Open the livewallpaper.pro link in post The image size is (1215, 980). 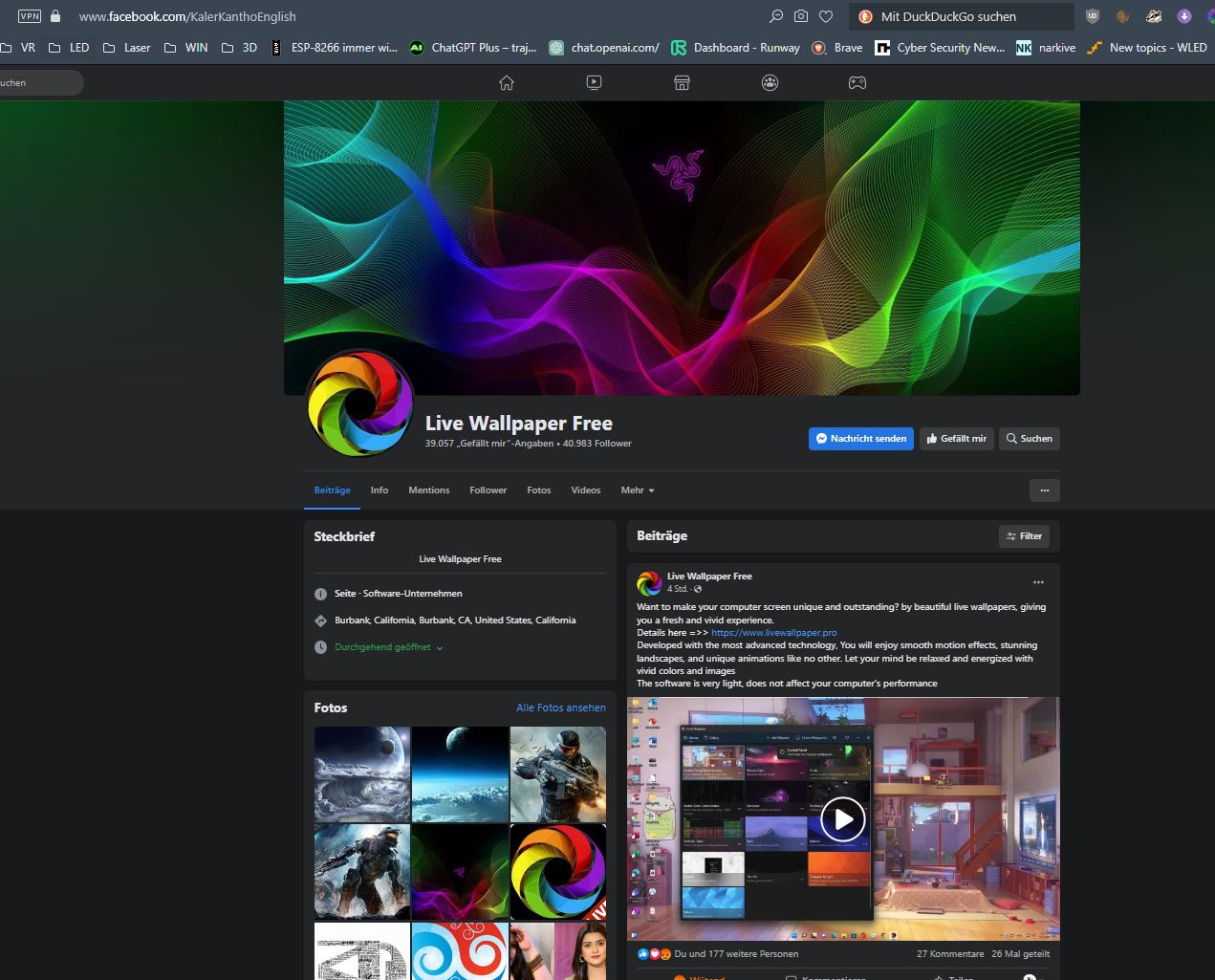click(774, 633)
